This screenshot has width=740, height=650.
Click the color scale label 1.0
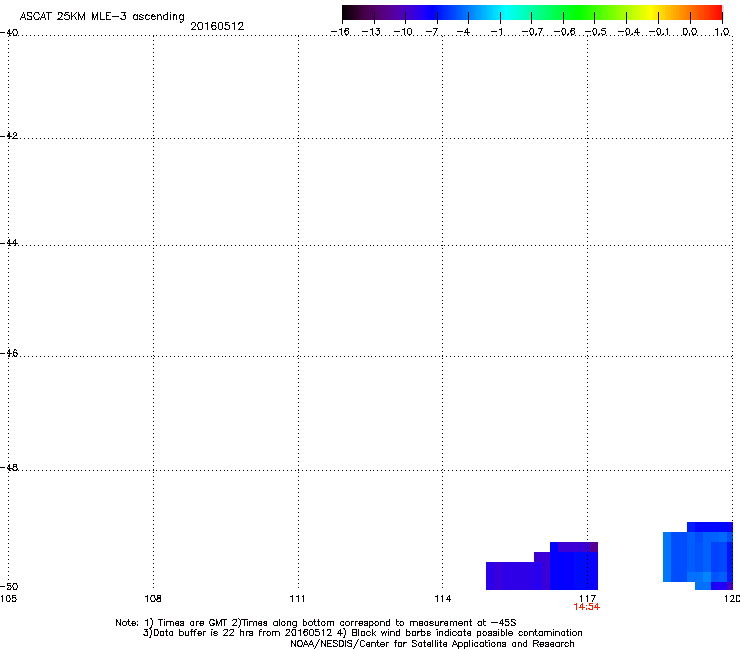722,32
